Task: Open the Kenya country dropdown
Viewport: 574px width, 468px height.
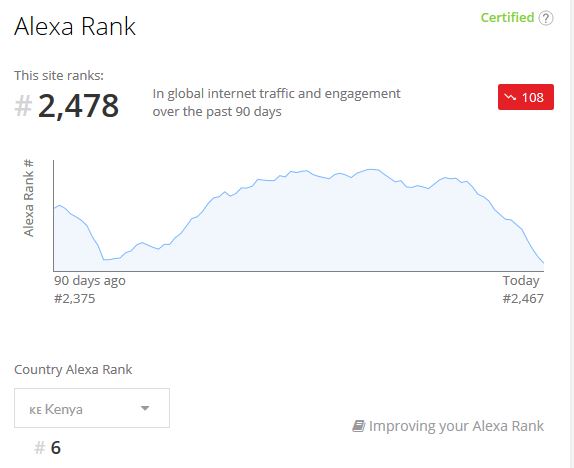Action: 92,408
